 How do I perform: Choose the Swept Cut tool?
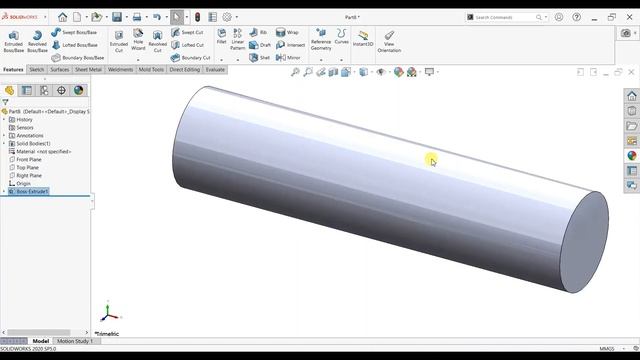[x=187, y=32]
